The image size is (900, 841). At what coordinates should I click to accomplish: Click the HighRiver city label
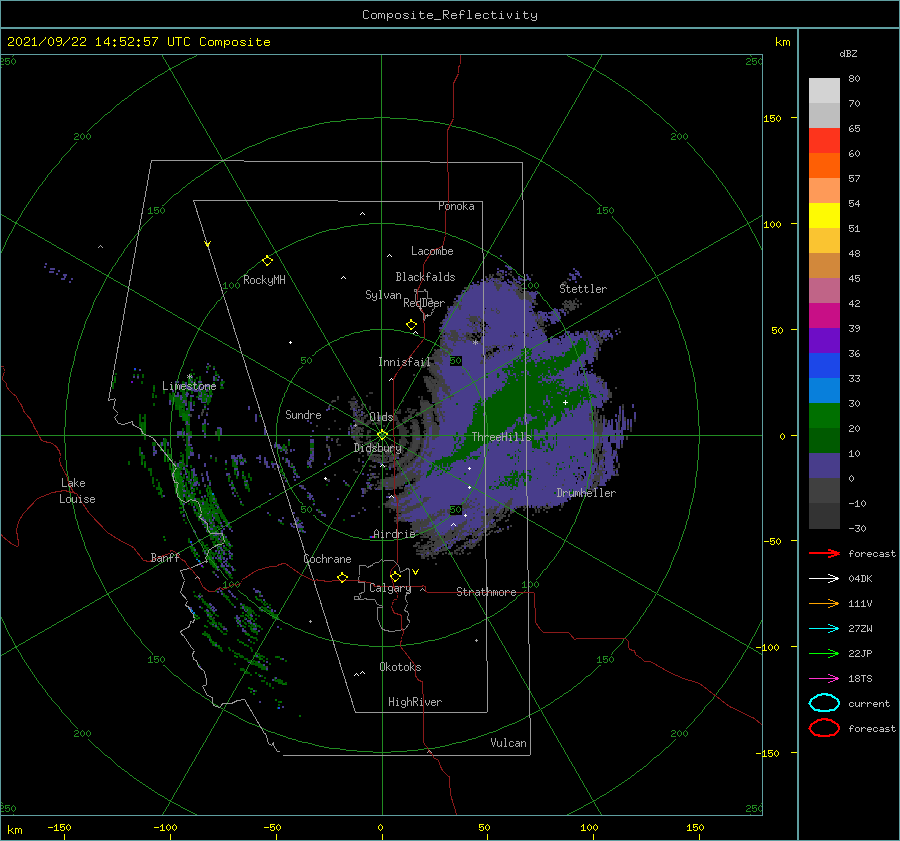(x=415, y=702)
